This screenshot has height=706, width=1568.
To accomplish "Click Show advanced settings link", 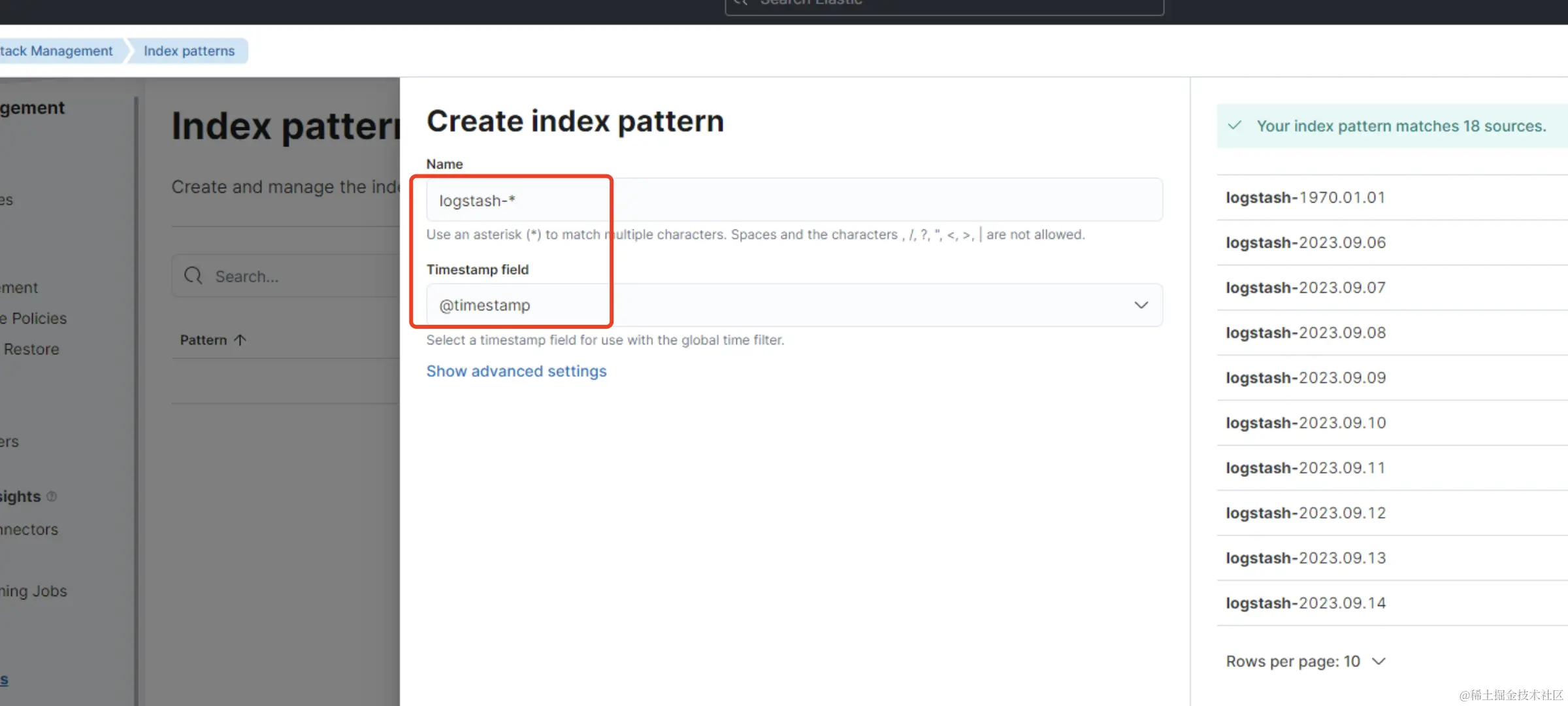I will (x=516, y=371).
